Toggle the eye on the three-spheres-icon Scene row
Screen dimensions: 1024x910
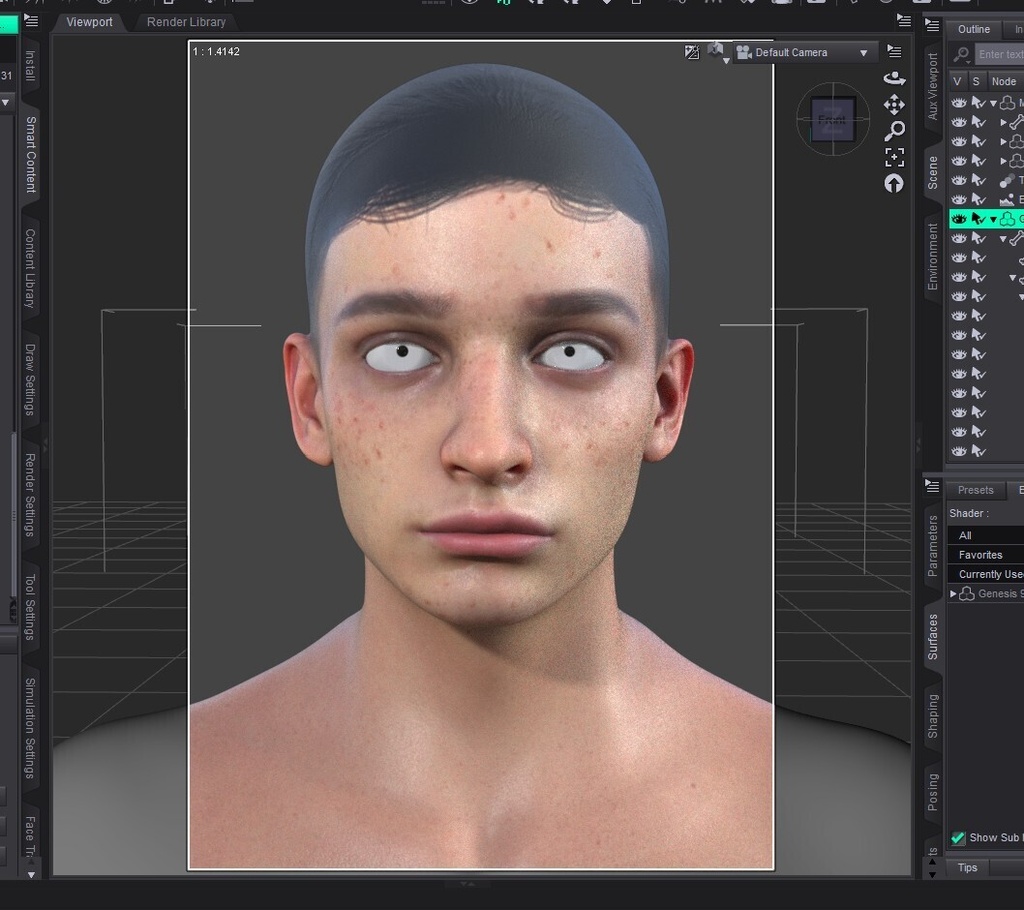click(958, 180)
